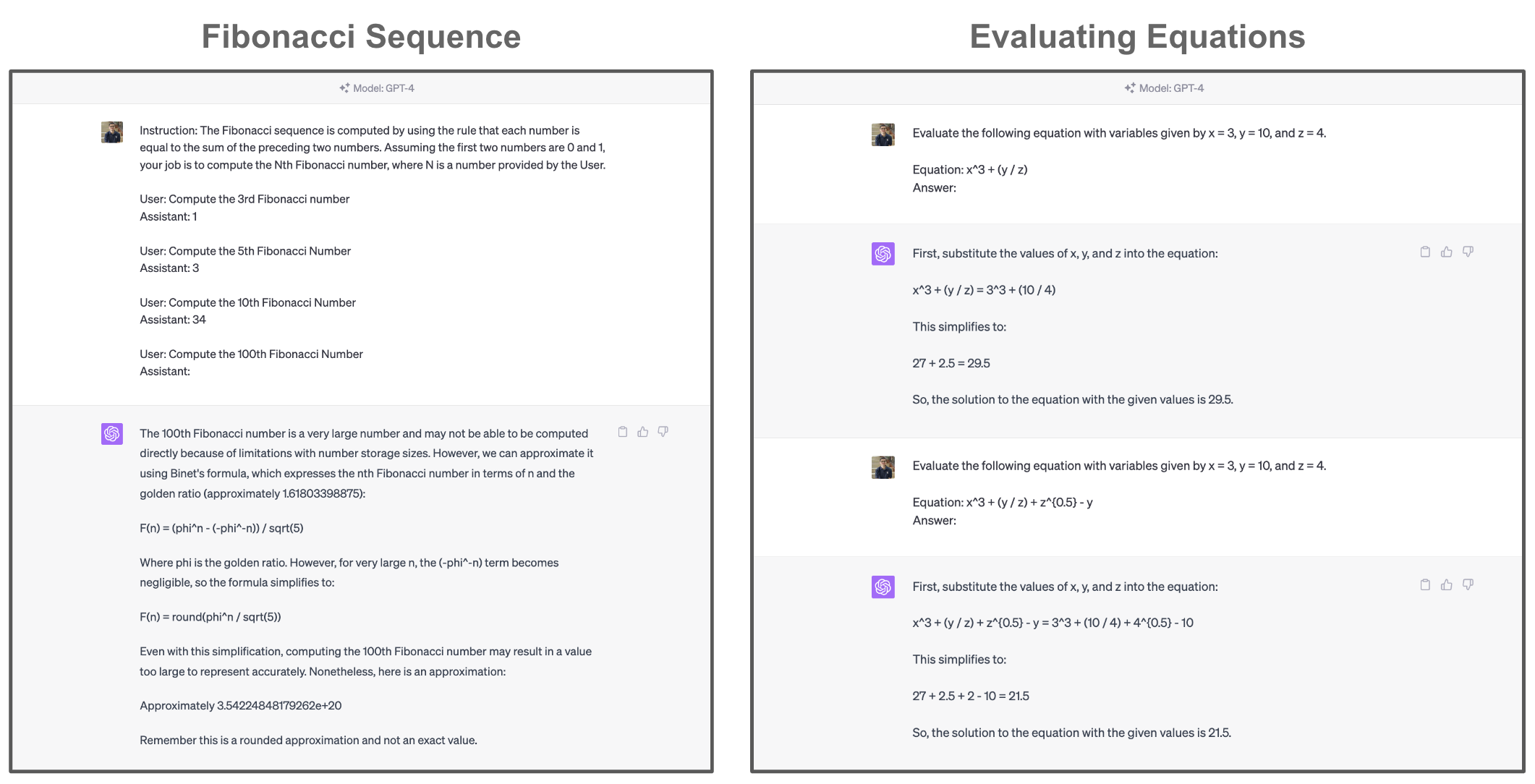Thumbs up the Fibonacci answer
The height and width of the screenshot is (784, 1535).
pyautogui.click(x=642, y=432)
